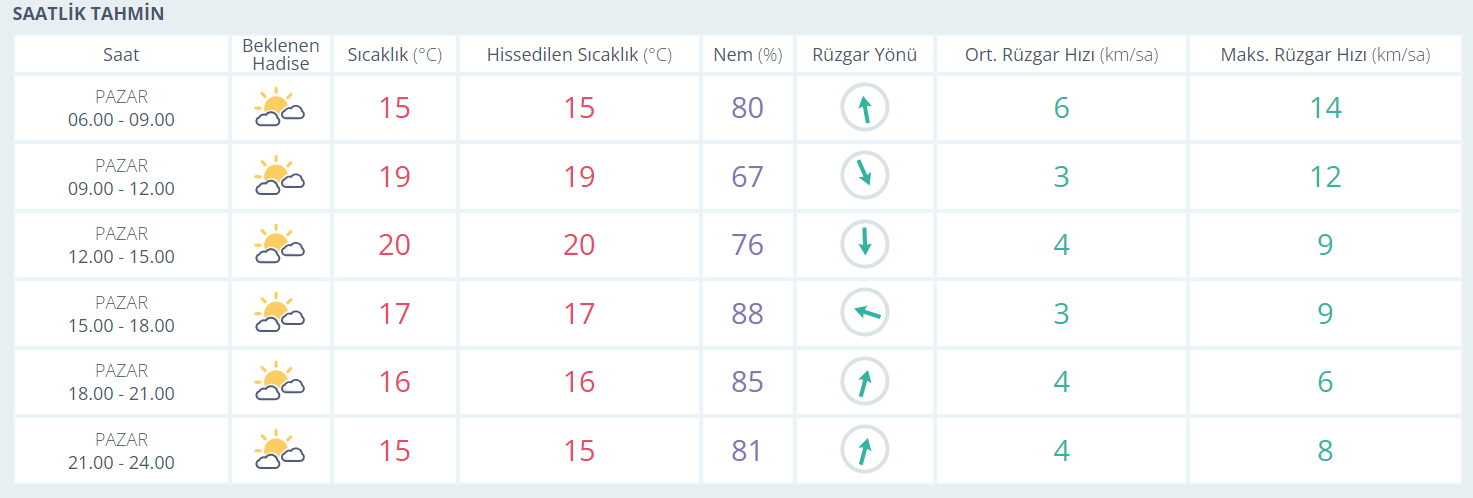Click wind direction compass for 09.00 - 12.00

click(x=865, y=176)
